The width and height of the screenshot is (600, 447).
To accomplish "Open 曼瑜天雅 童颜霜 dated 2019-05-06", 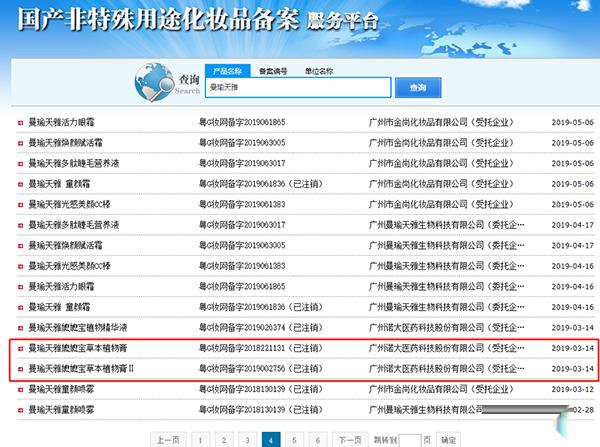I will coord(59,184).
